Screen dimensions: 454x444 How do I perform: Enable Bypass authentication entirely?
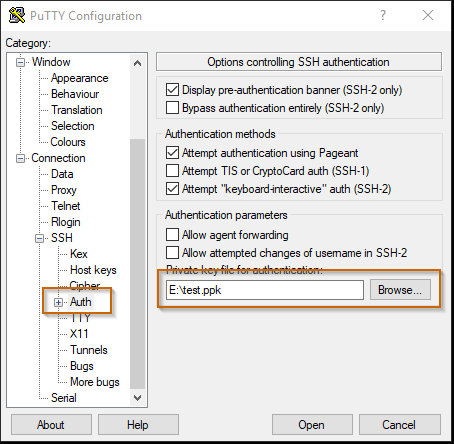click(172, 108)
